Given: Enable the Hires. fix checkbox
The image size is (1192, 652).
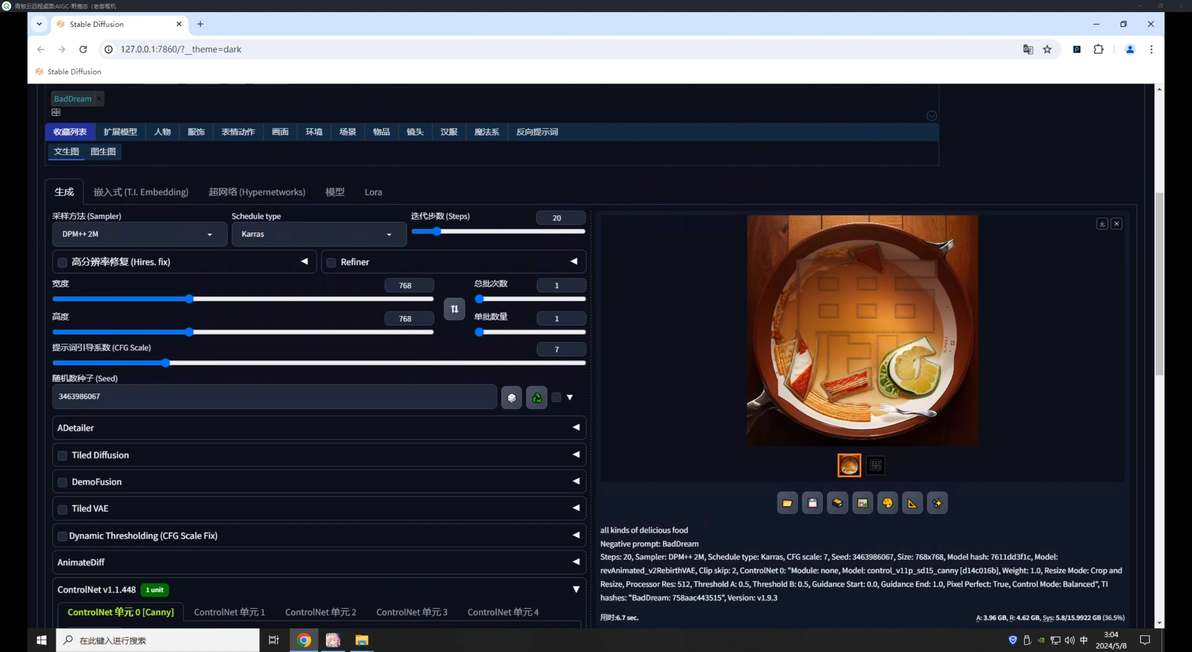Looking at the screenshot, I should point(62,263).
